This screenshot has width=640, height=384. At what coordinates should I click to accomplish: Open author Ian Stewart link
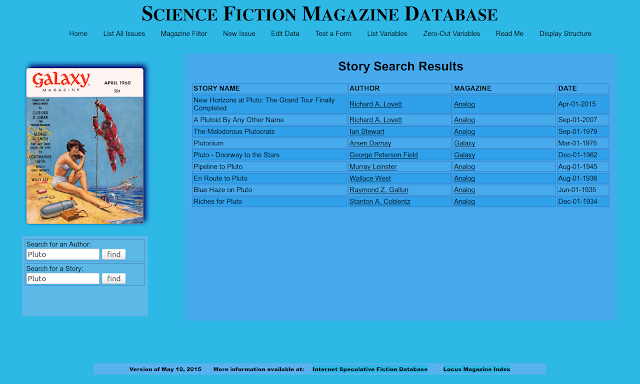click(x=367, y=131)
